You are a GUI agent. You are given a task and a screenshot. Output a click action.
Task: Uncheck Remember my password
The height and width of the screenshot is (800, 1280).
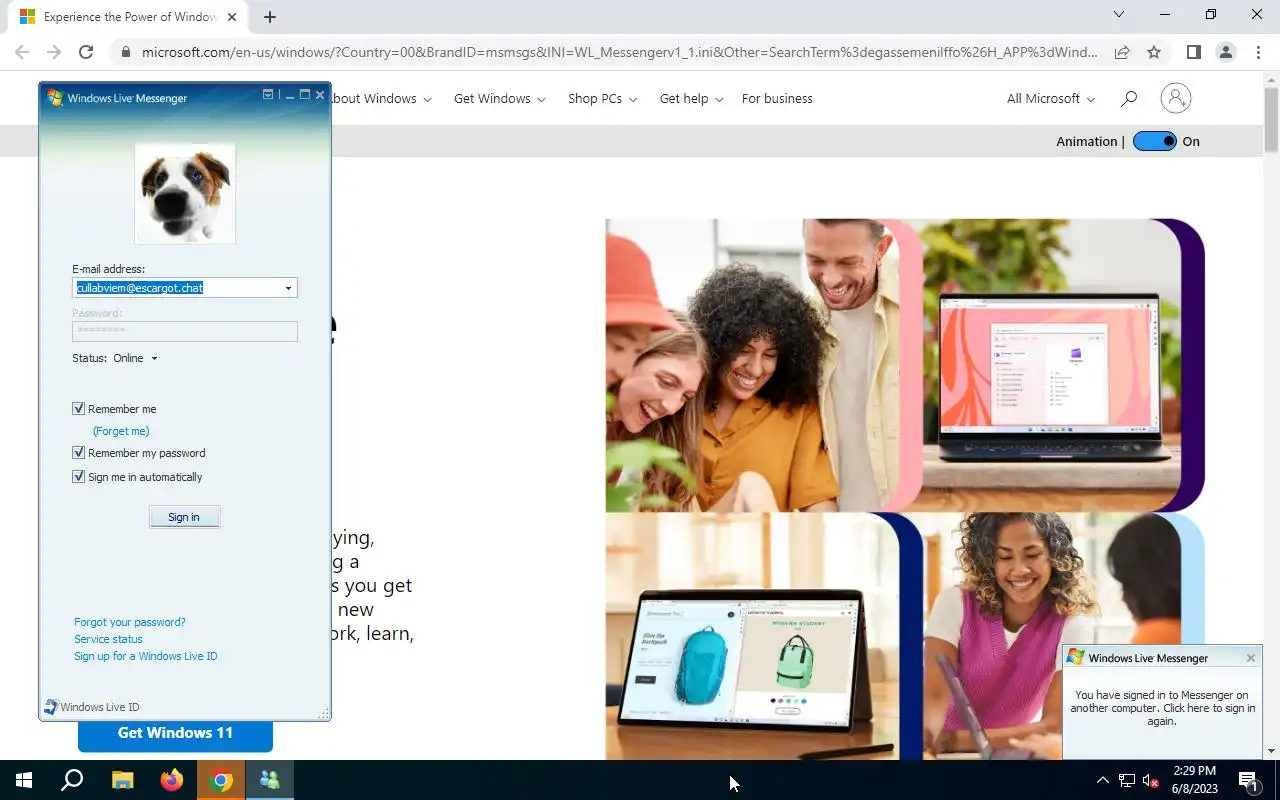[x=78, y=452]
